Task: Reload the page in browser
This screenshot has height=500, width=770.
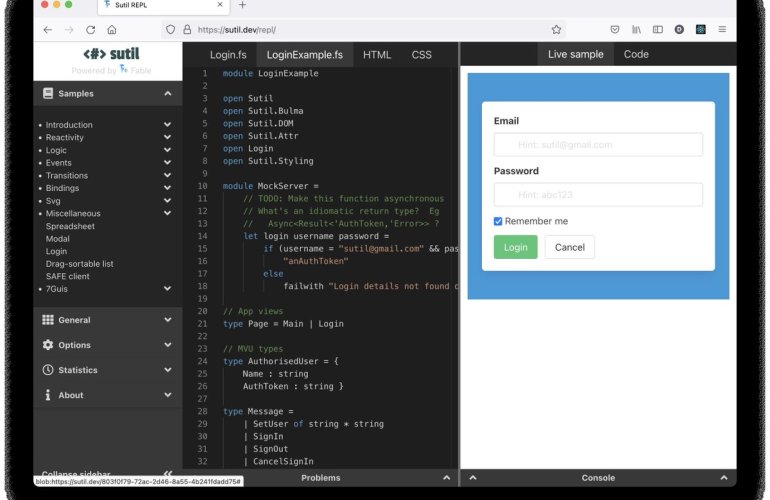Action: pos(90,30)
